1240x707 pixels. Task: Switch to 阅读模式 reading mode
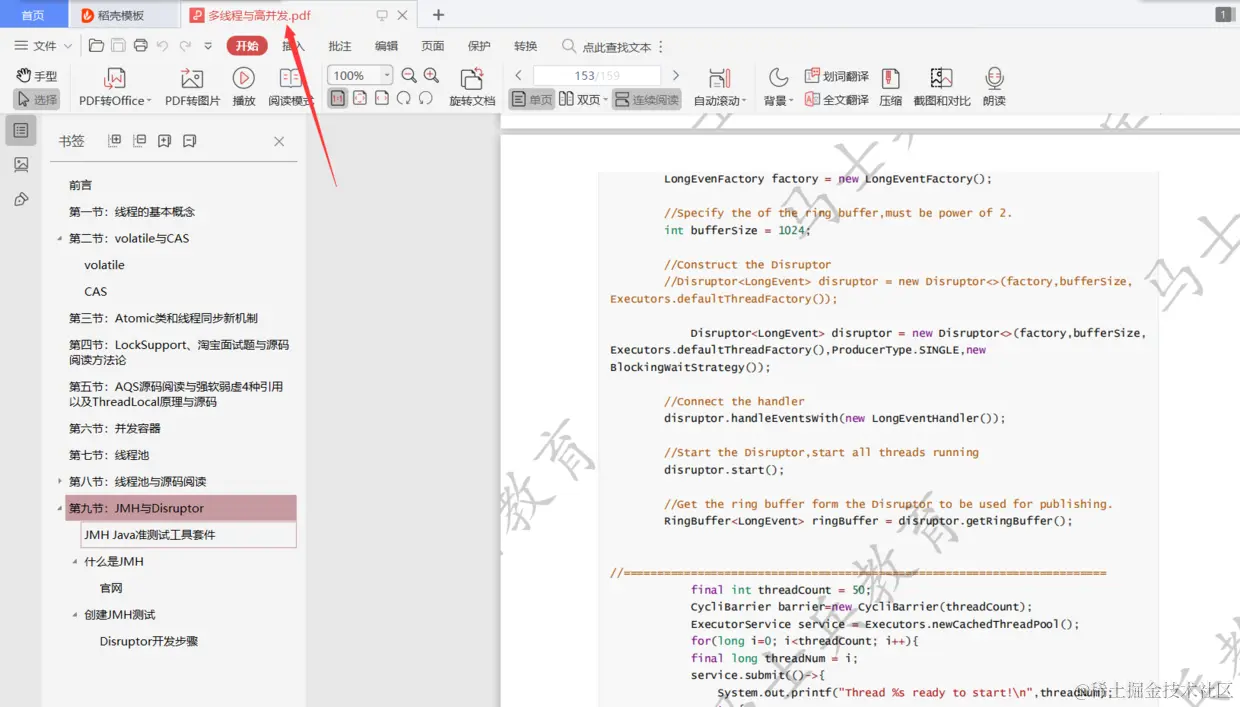tap(290, 87)
